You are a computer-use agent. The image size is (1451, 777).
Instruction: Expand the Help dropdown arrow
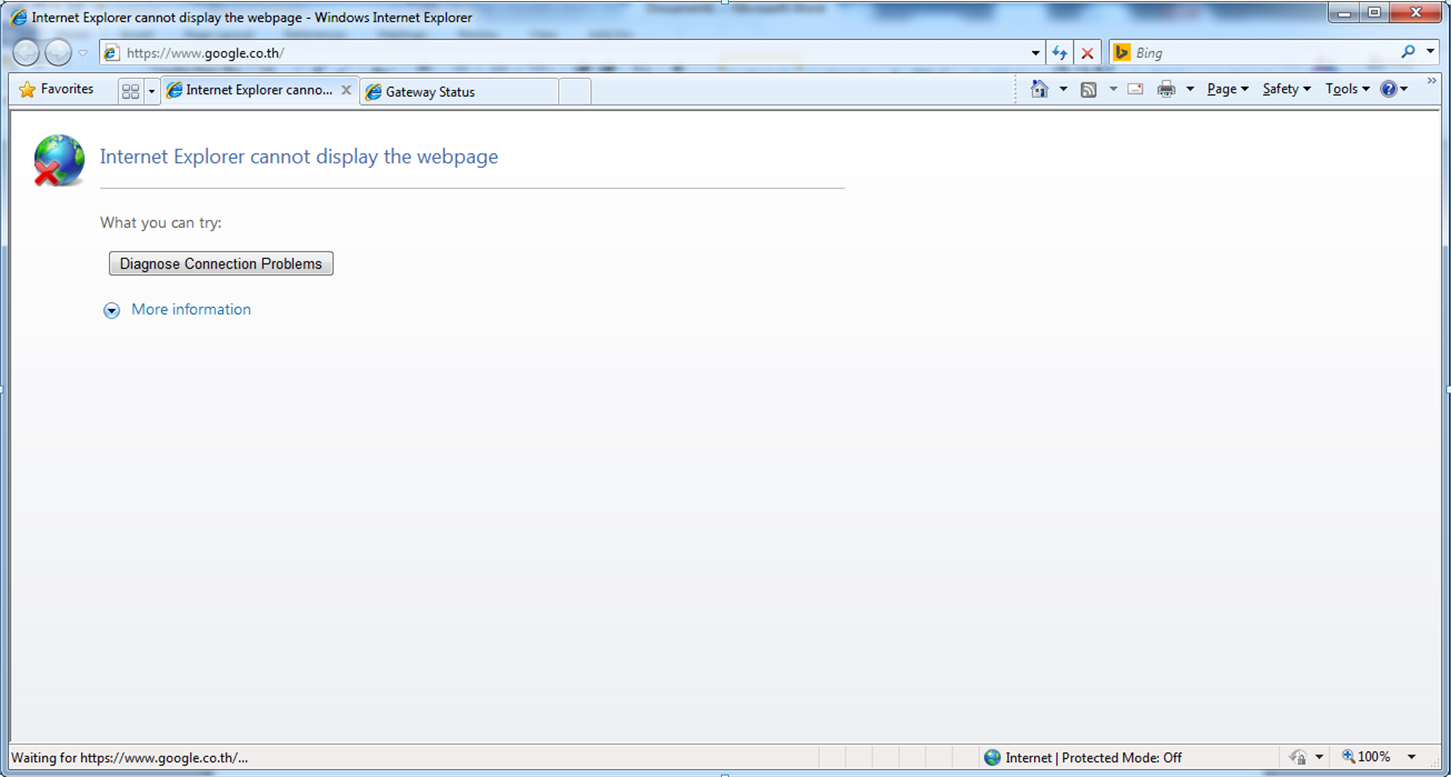coord(1404,89)
